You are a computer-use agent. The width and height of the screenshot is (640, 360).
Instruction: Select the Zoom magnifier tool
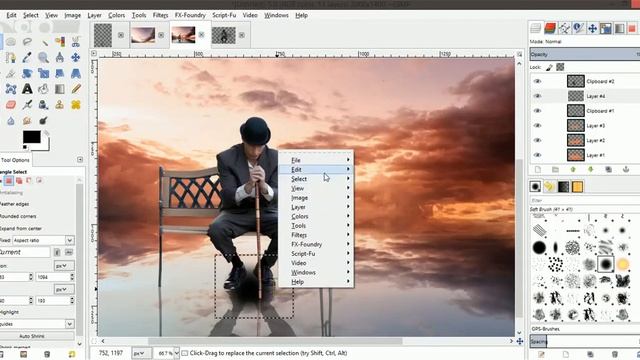pyautogui.click(x=43, y=58)
